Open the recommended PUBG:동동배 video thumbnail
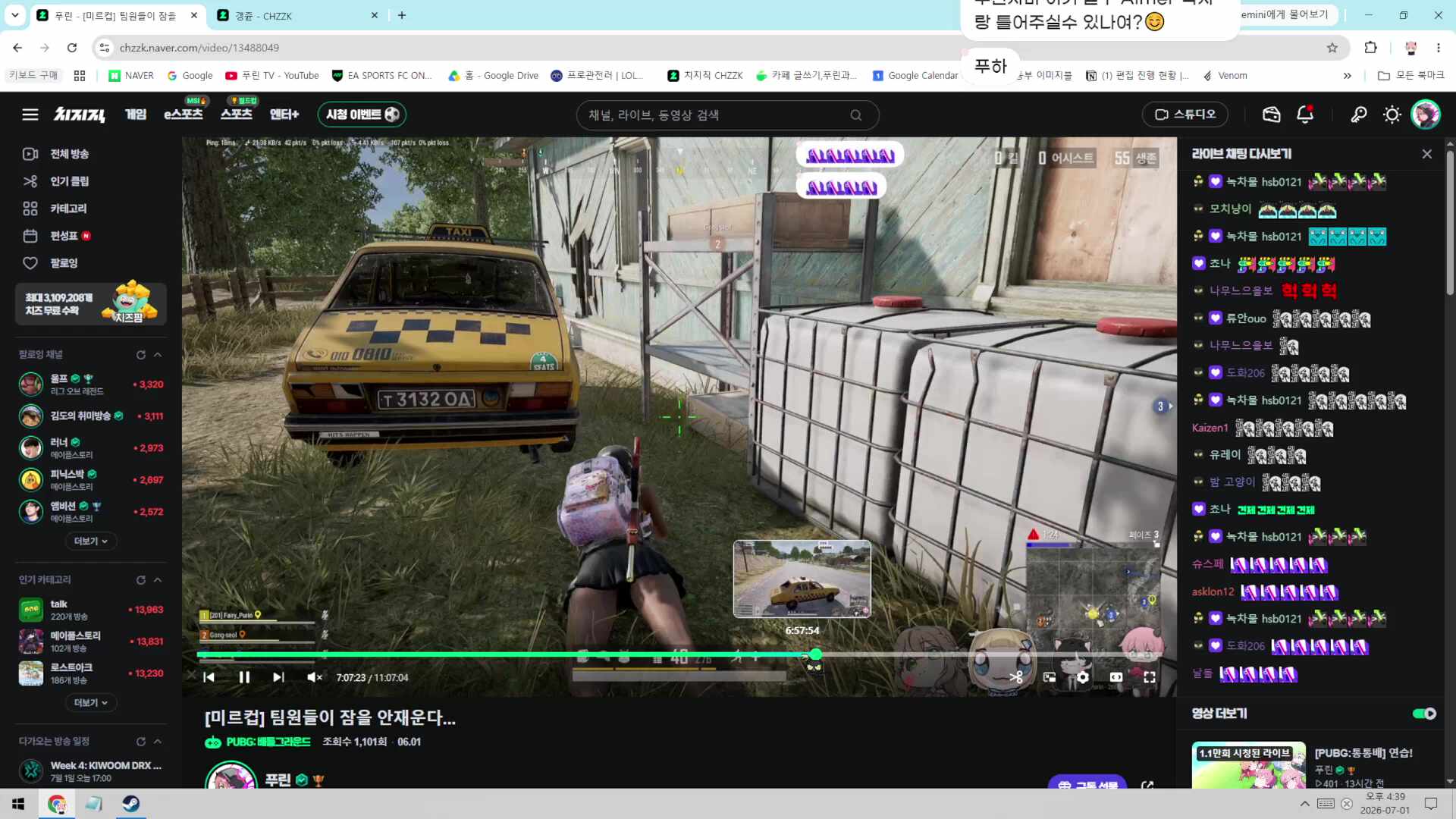Viewport: 1456px width, 819px height. [1248, 765]
